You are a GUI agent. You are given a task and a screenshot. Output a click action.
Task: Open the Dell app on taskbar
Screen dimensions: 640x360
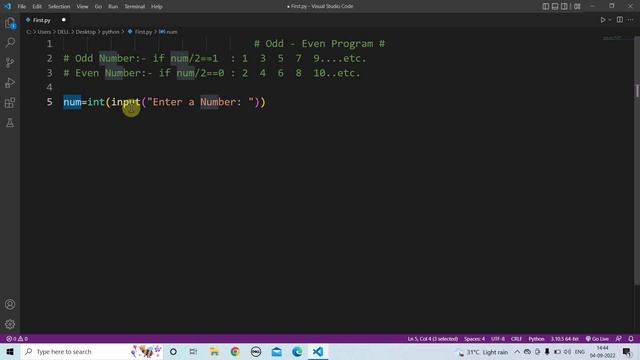click(256, 351)
